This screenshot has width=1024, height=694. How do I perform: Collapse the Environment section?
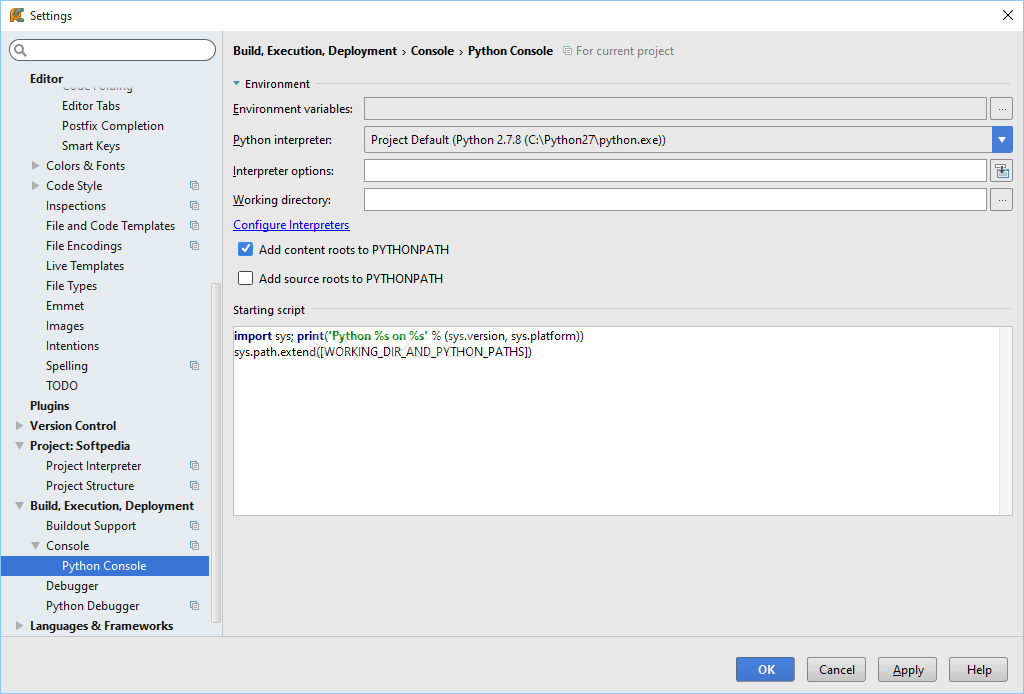point(236,84)
